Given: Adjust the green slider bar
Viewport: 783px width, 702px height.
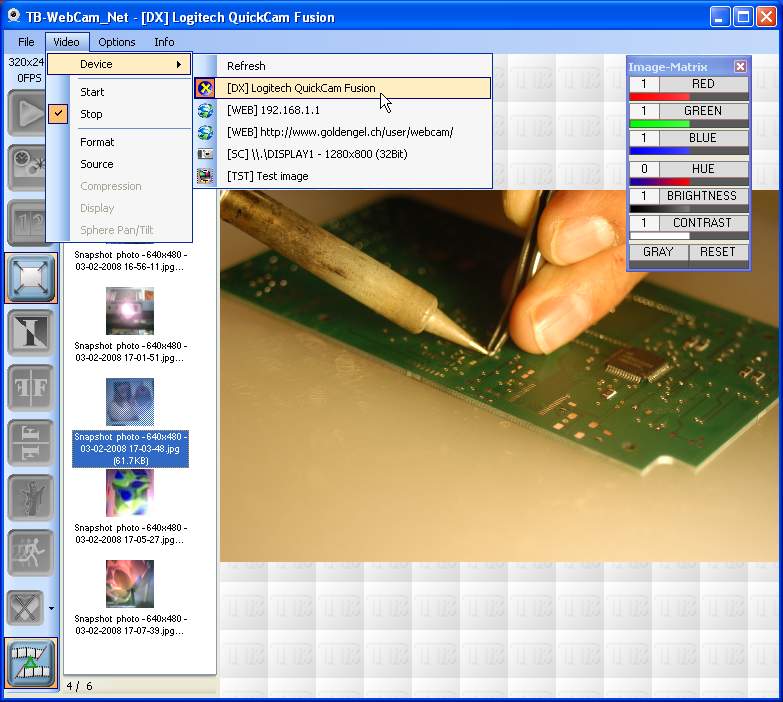Looking at the screenshot, I should point(689,124).
